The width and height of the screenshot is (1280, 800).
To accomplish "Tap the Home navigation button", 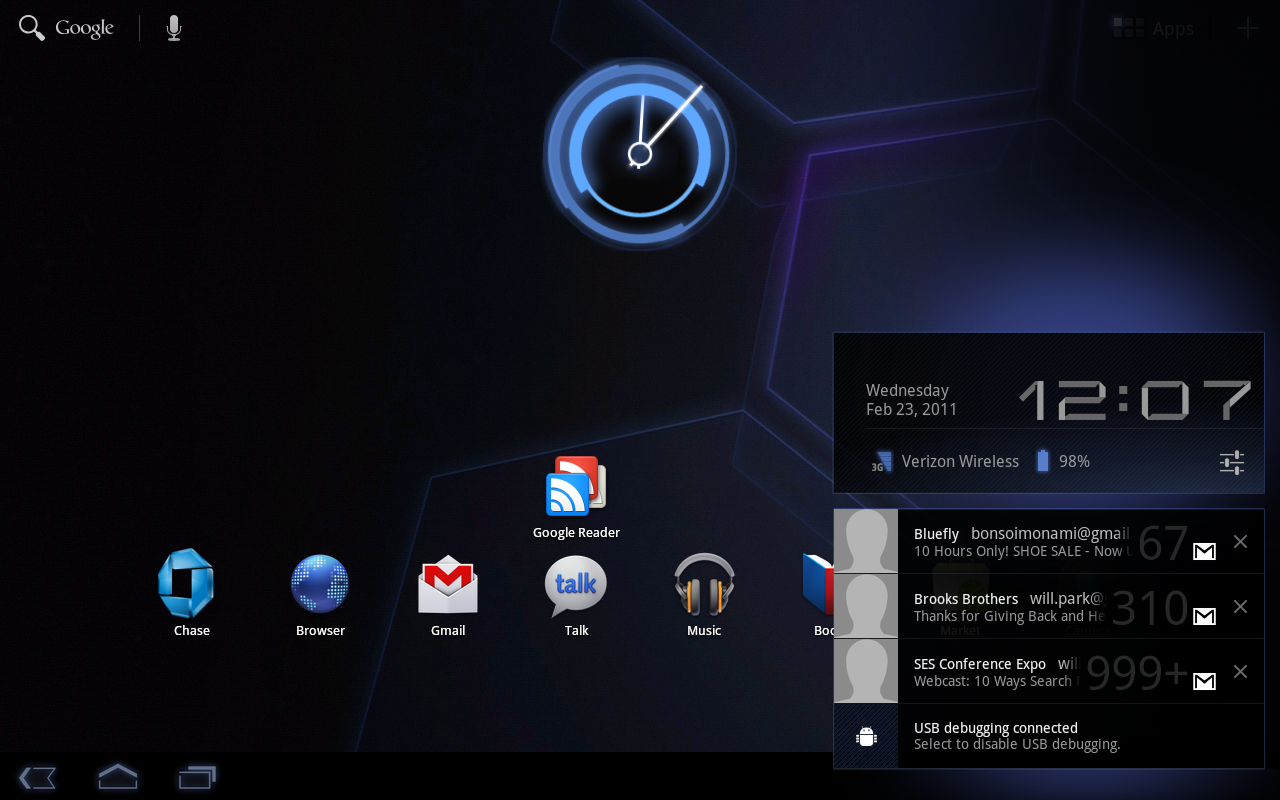I will point(117,776).
